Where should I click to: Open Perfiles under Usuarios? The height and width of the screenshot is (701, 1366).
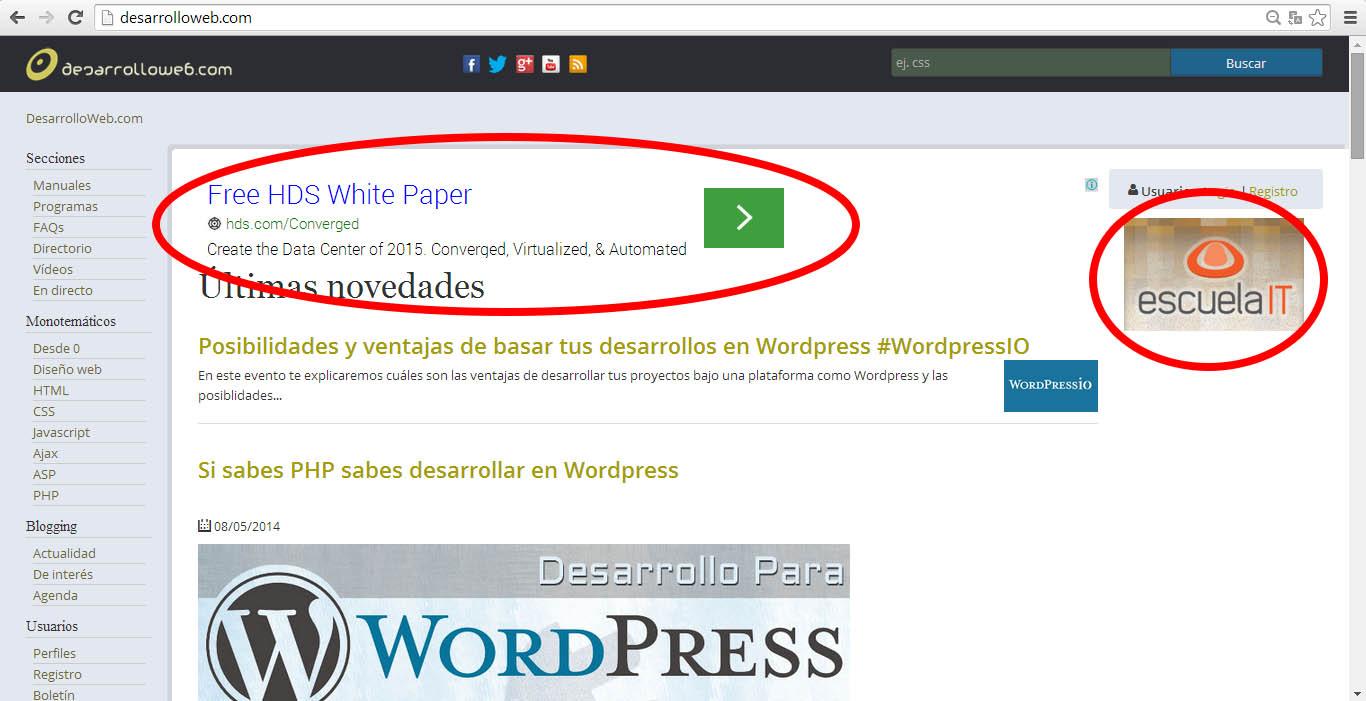(54, 653)
